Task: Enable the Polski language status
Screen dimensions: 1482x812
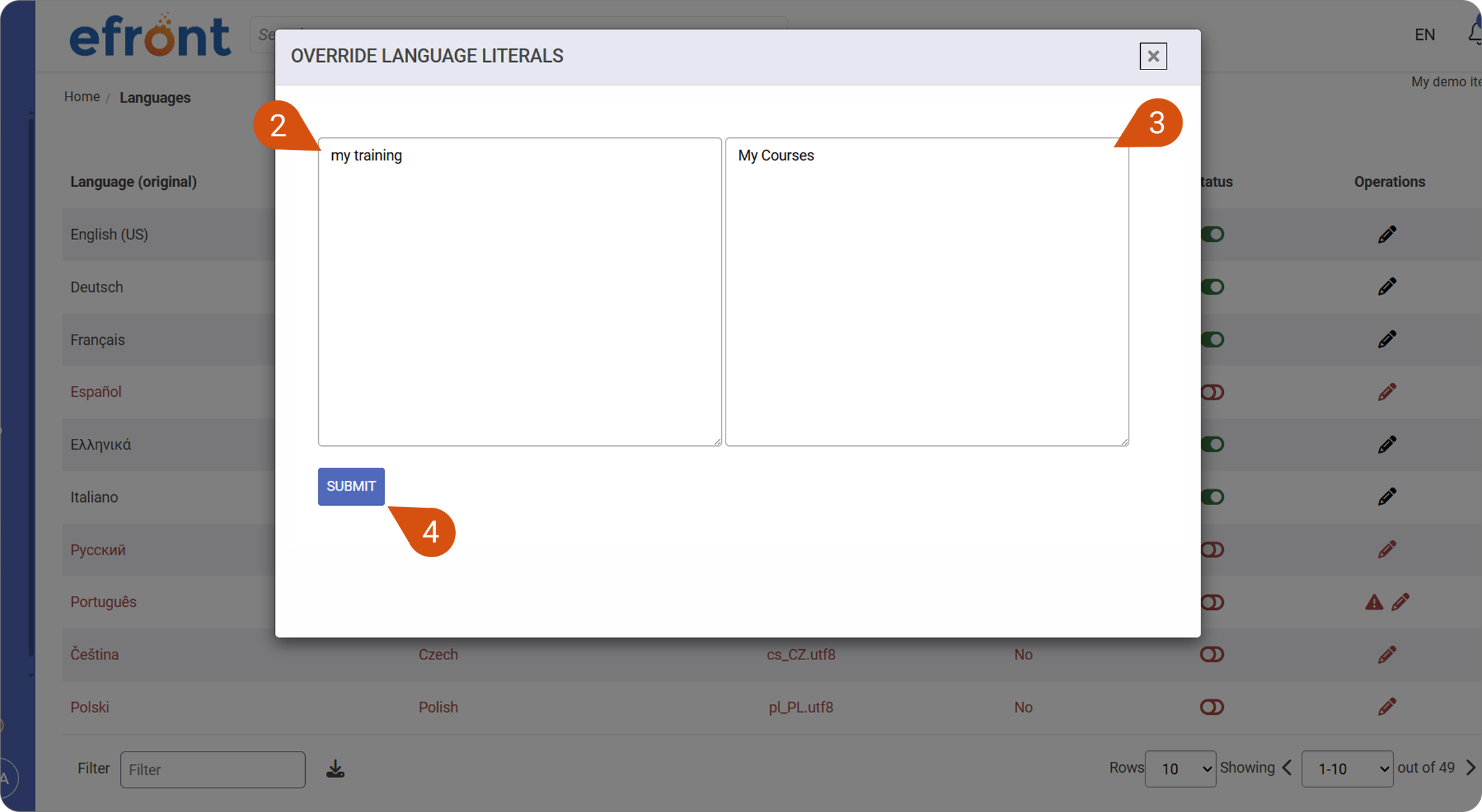Action: [1212, 707]
